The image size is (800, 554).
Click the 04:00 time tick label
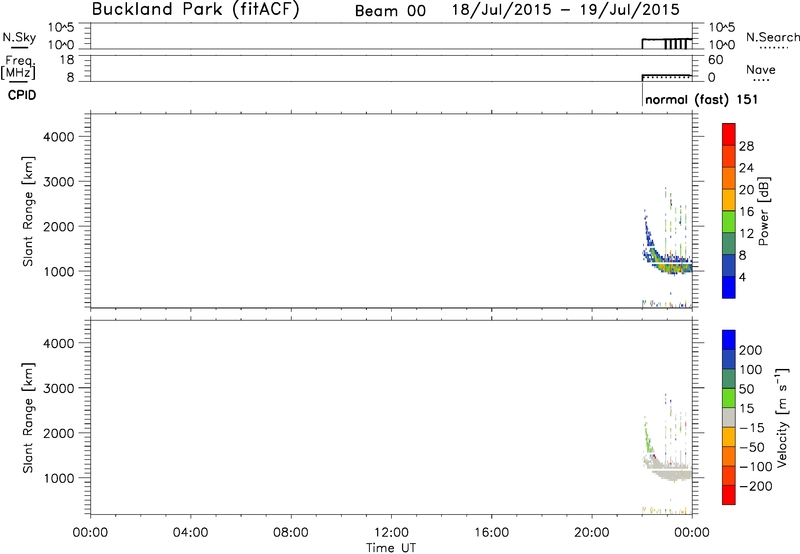point(190,533)
